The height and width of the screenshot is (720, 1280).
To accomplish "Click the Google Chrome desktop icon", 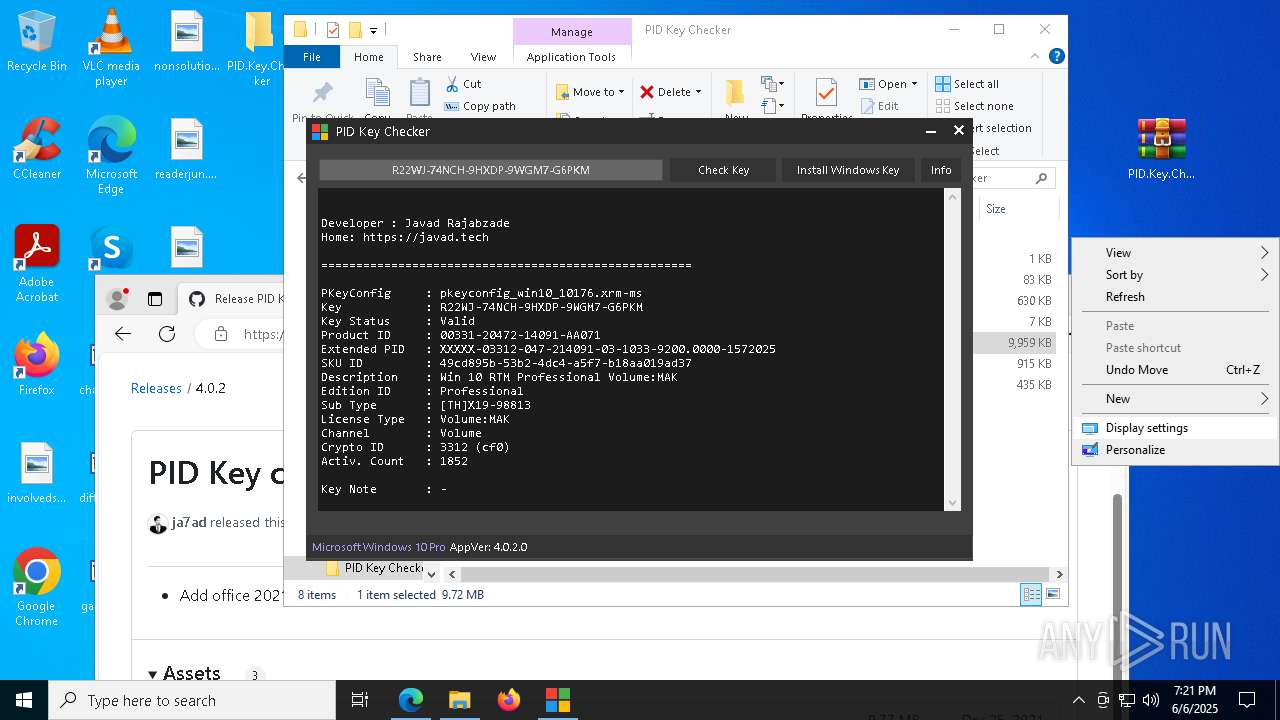I will (x=37, y=588).
